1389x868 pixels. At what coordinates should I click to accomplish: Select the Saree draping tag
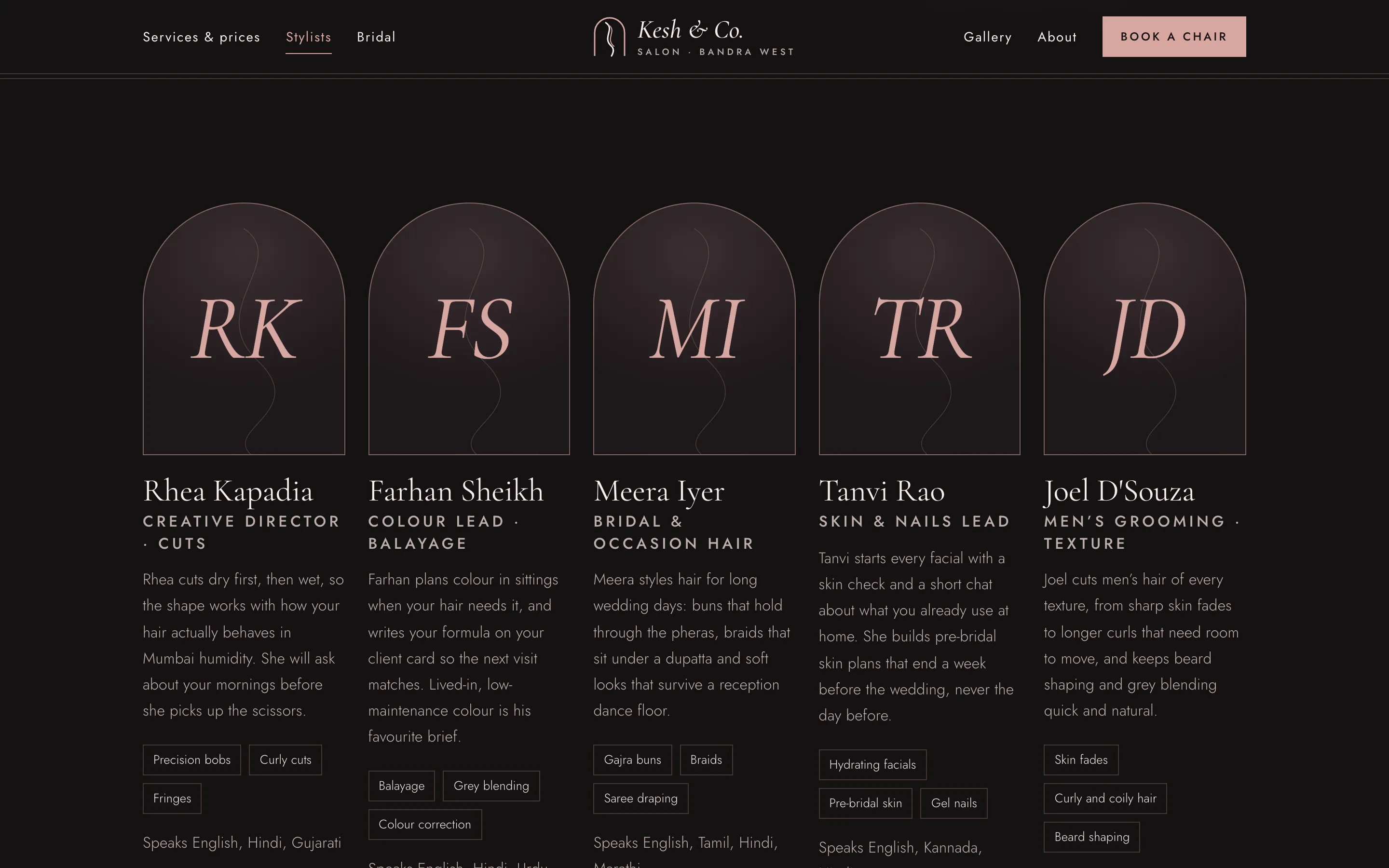(x=640, y=799)
